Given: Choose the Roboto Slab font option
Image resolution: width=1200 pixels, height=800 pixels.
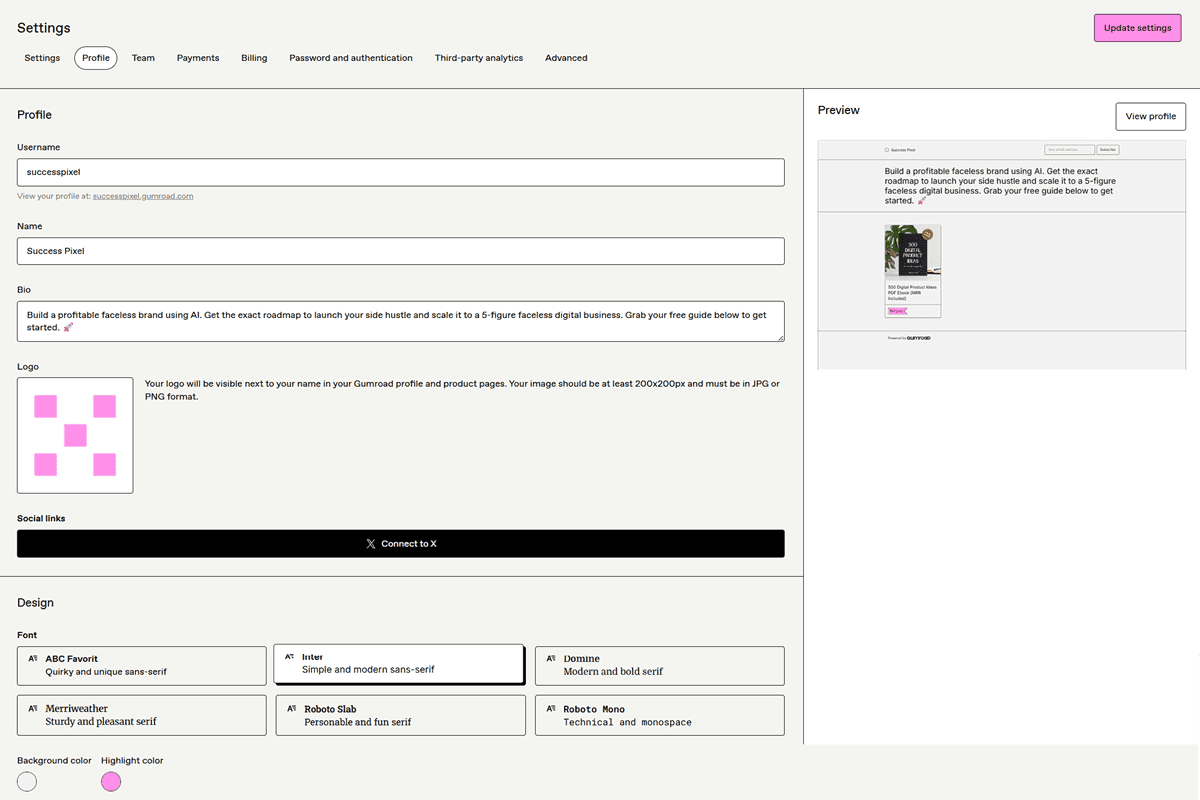Looking at the screenshot, I should click(401, 715).
